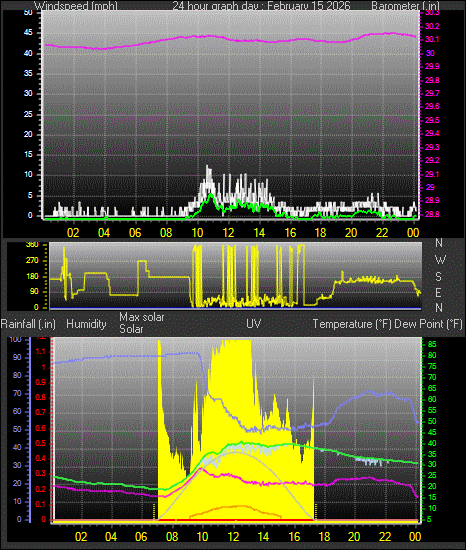Click the 30.1 barometer axis value

pyautogui.click(x=432, y=39)
